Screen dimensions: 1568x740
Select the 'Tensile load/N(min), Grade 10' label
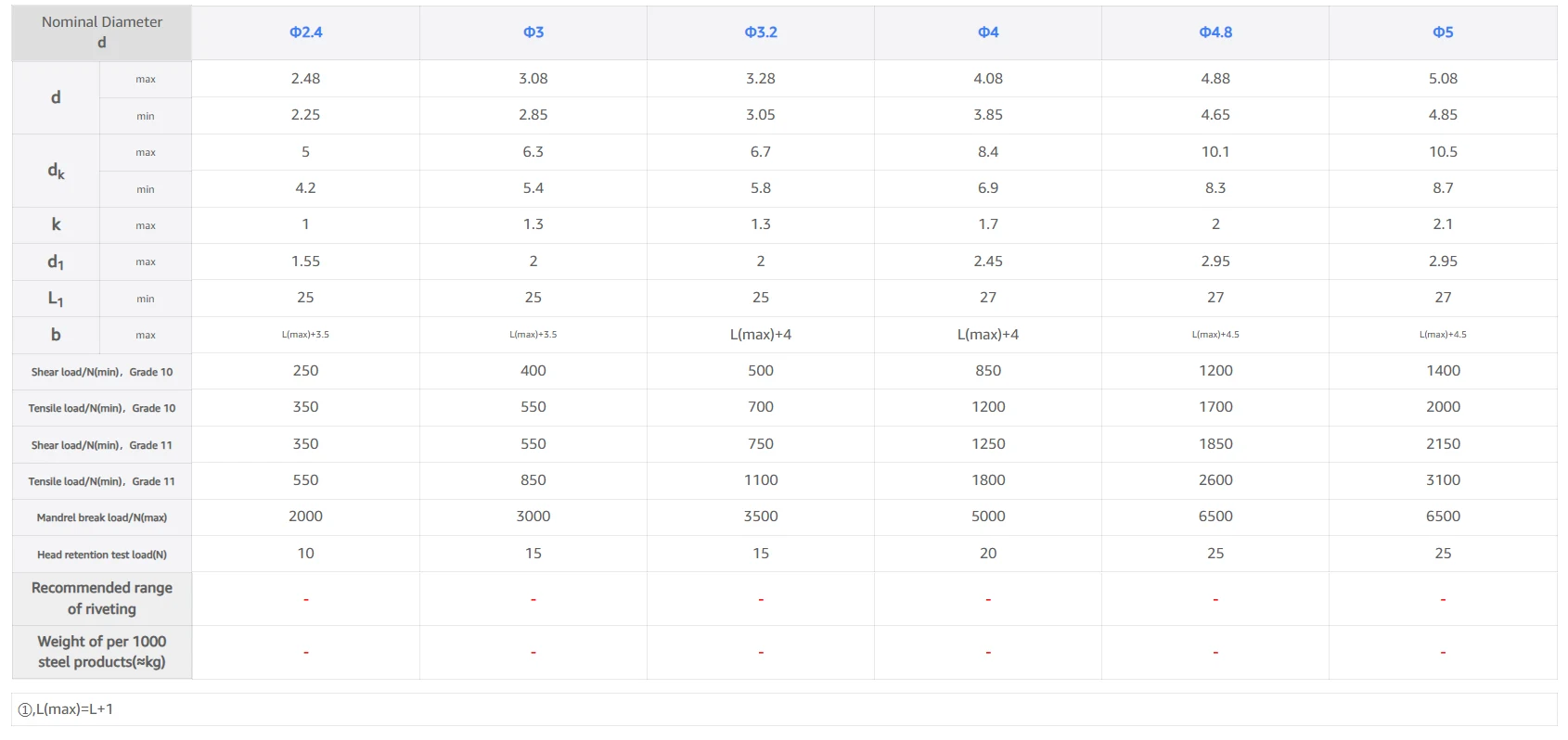[x=102, y=408]
